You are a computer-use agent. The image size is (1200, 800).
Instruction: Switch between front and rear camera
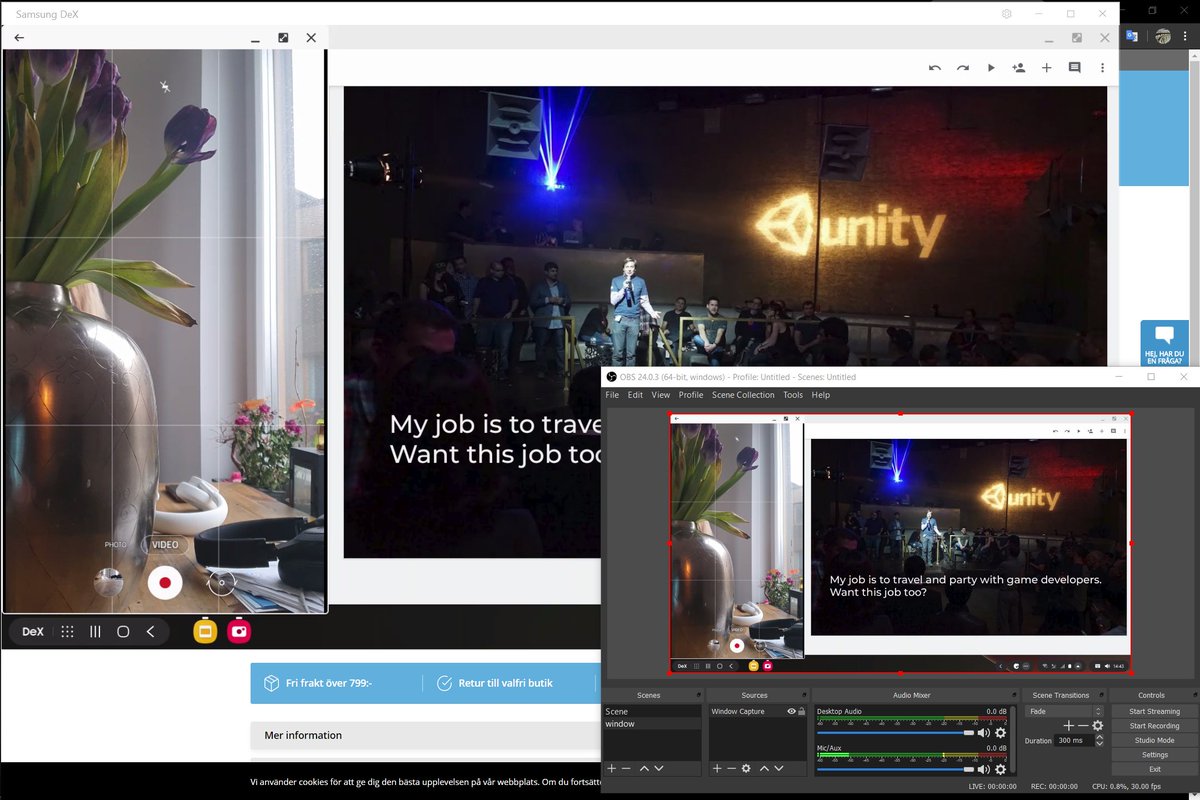coord(221,582)
